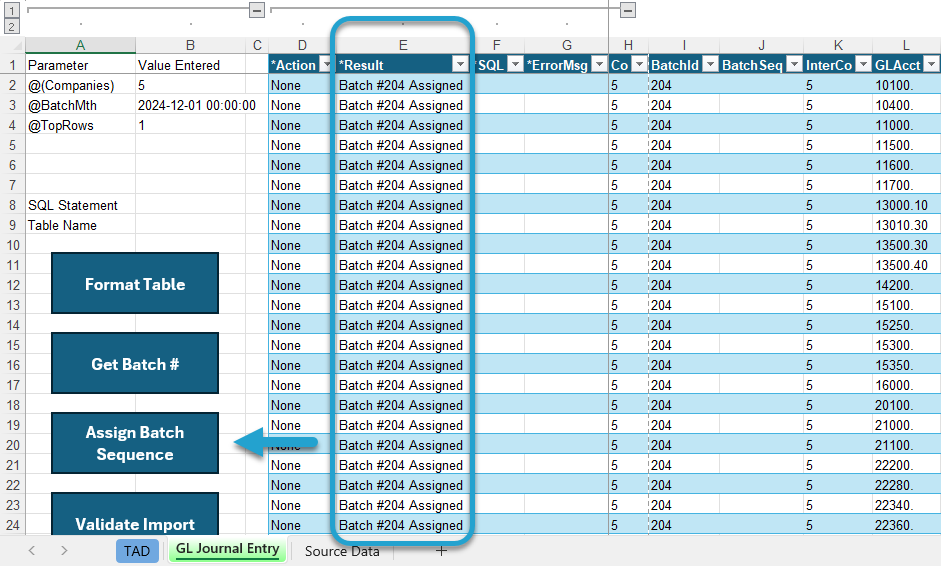Viewport: 941px width, 566px height.
Task: Select GLAcct cell 21100.
Action: coord(906,445)
